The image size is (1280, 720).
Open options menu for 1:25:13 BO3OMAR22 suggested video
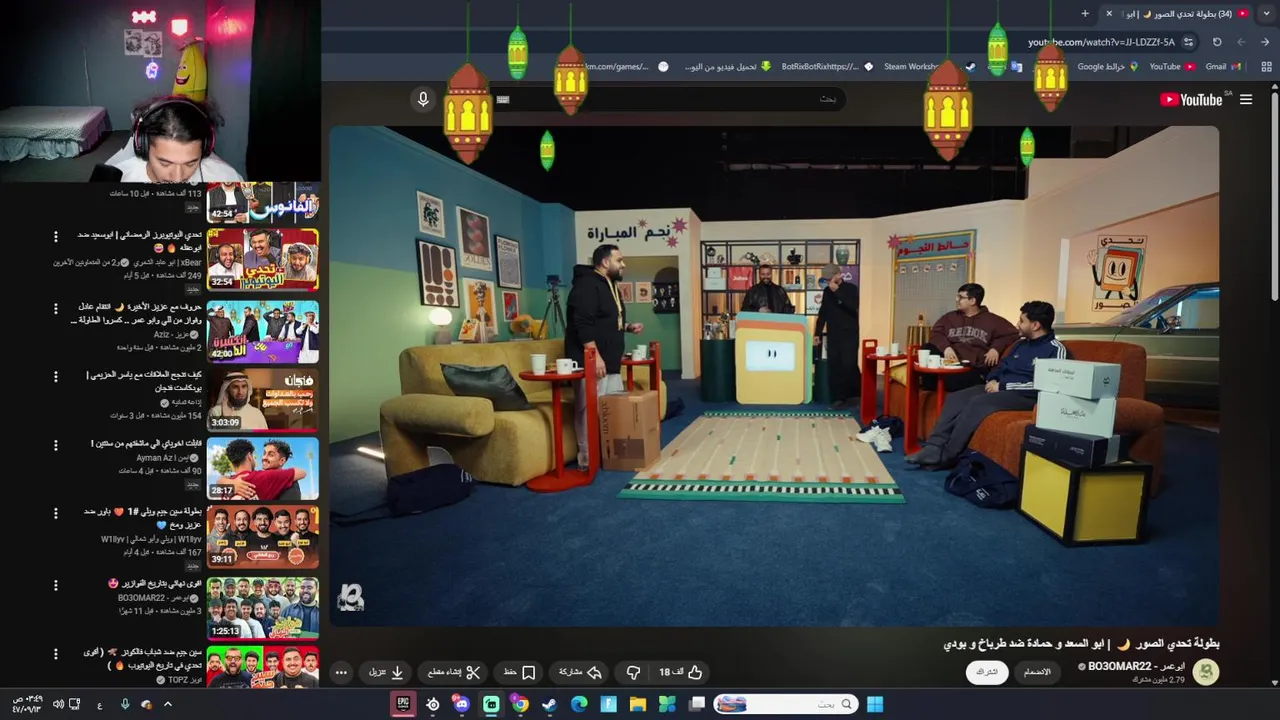point(56,585)
